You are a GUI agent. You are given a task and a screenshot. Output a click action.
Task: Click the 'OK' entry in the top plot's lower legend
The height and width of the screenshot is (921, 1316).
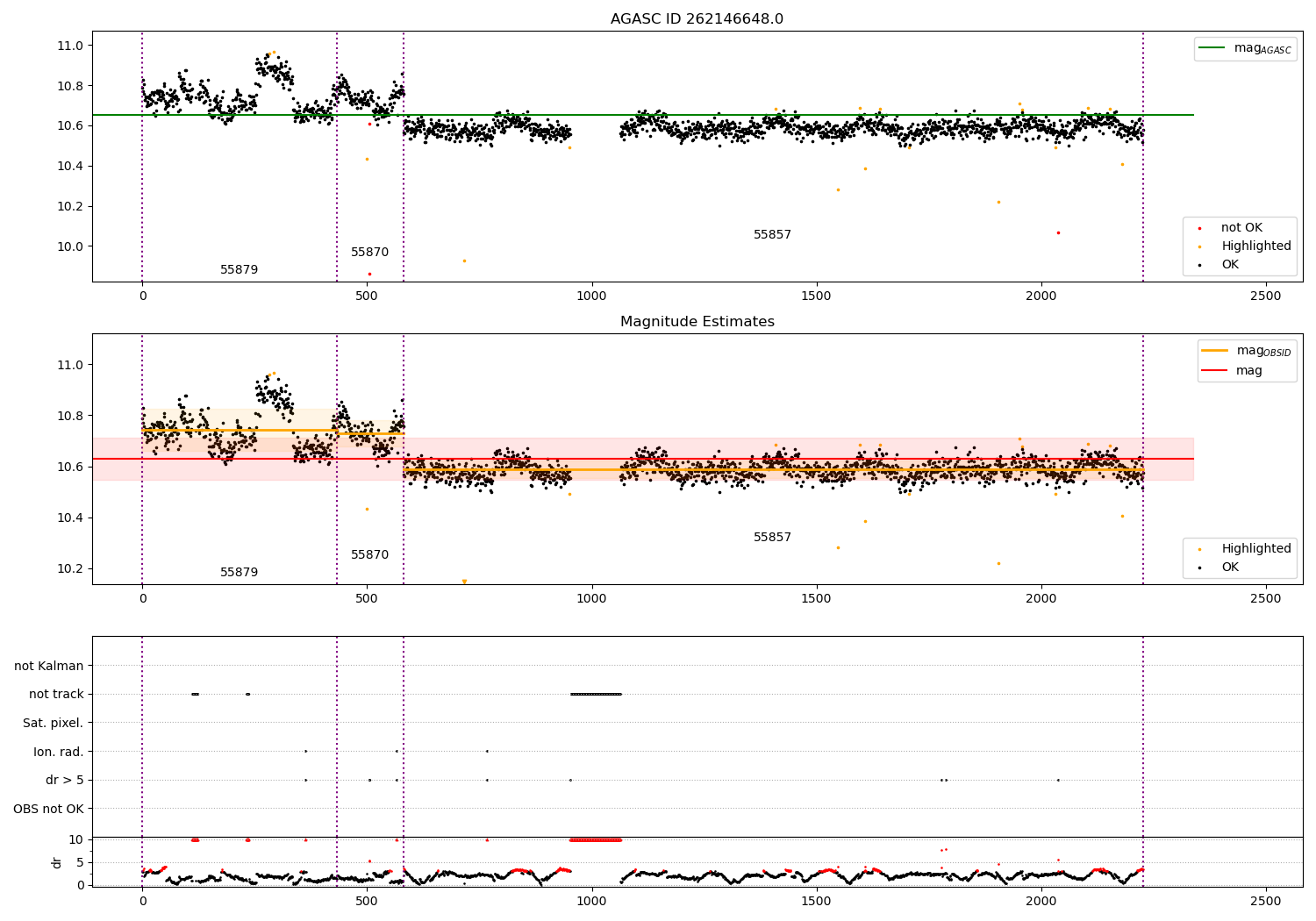click(x=1229, y=265)
